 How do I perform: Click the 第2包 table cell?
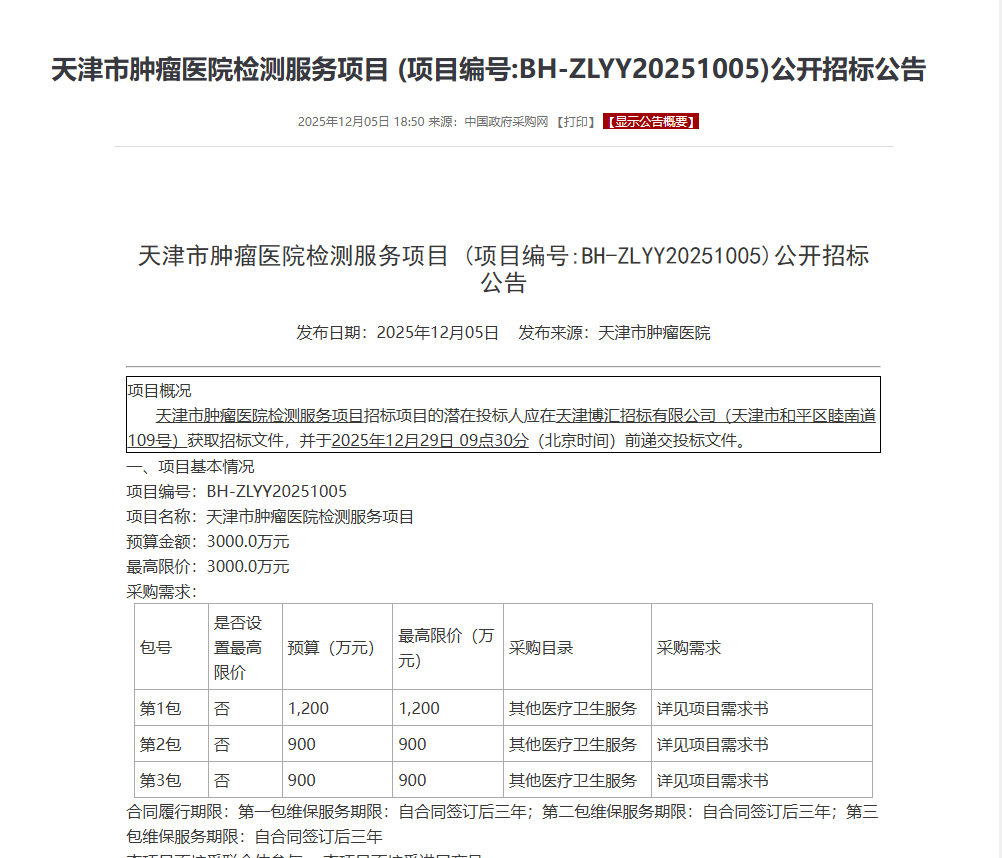pos(160,745)
